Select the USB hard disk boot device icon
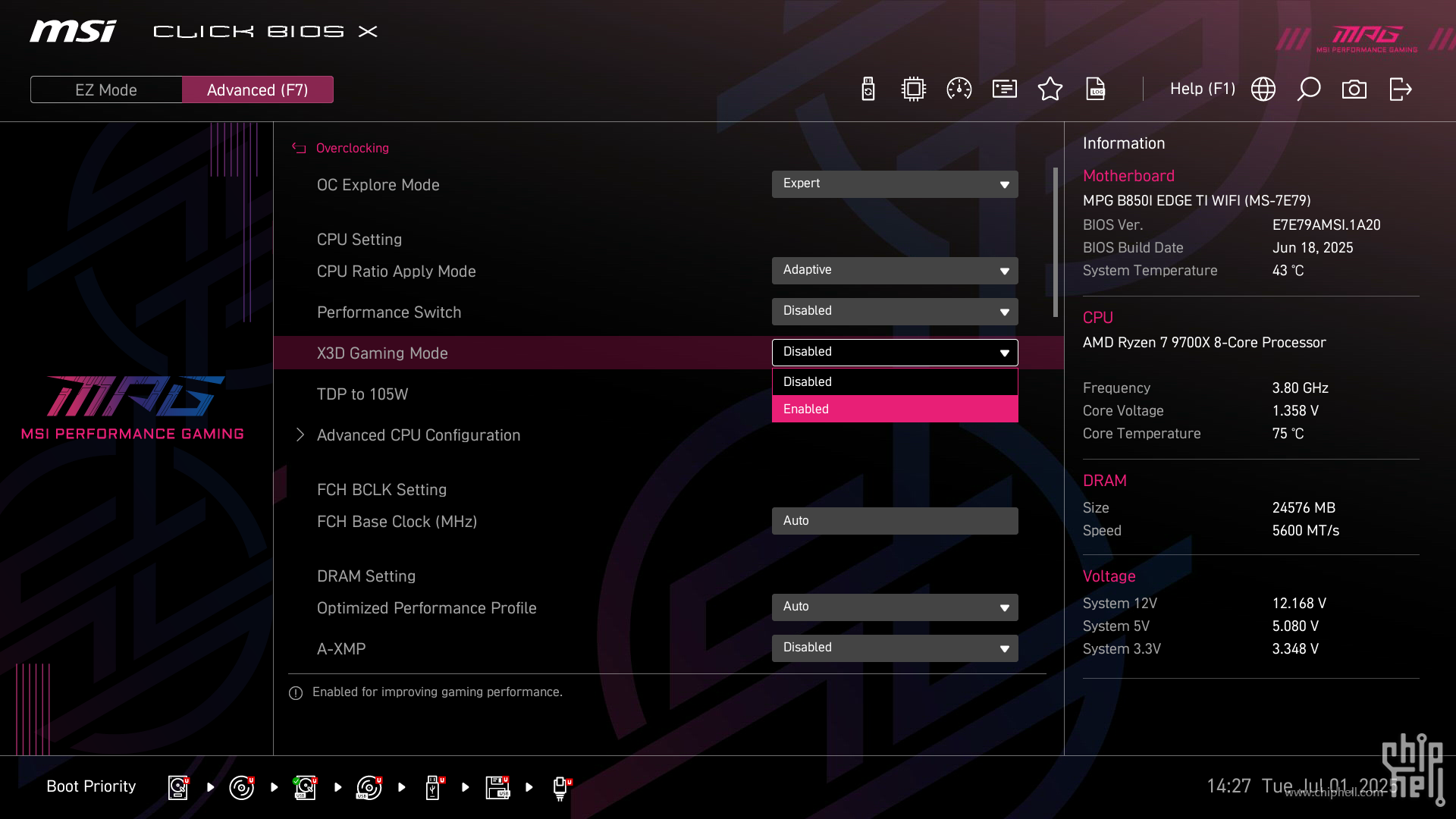The width and height of the screenshot is (1456, 819). pyautogui.click(x=306, y=787)
